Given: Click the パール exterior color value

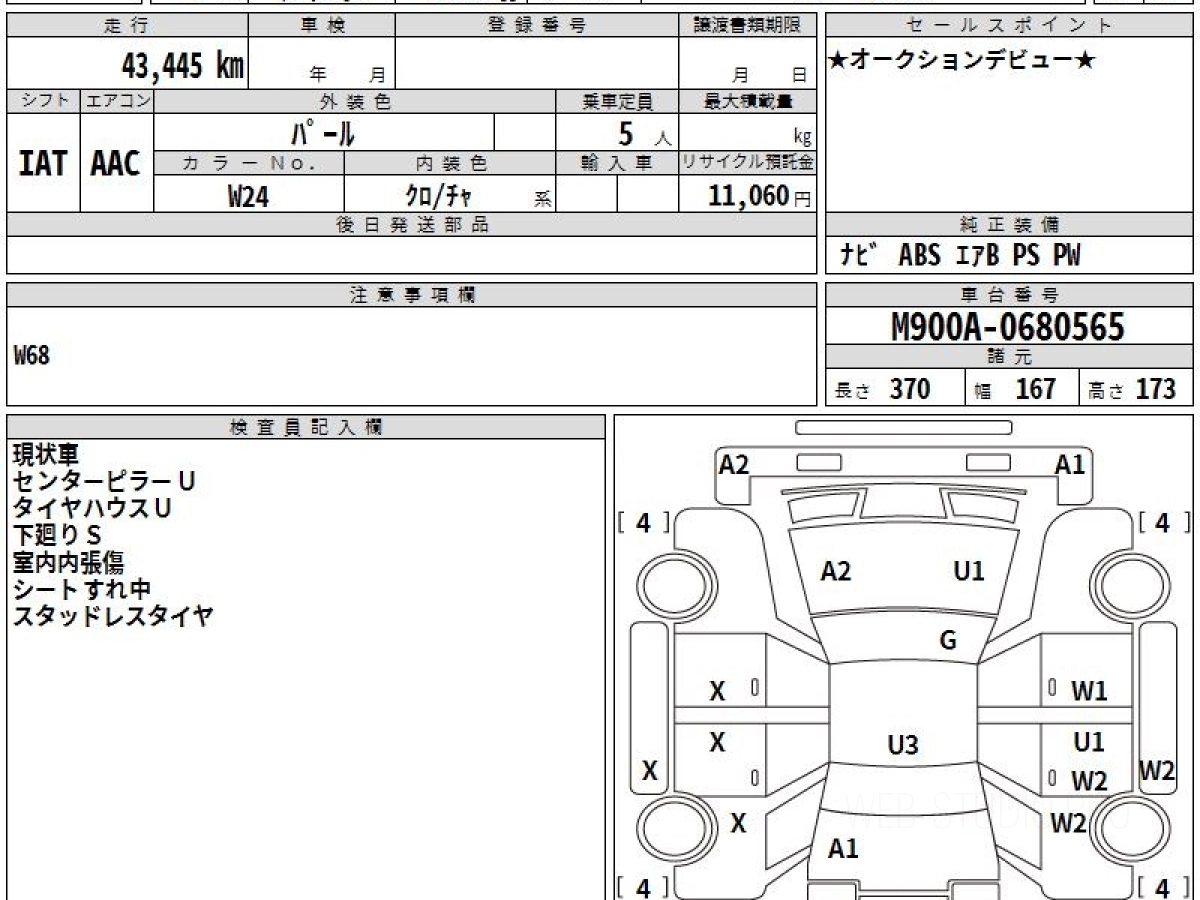Looking at the screenshot, I should click(x=322, y=132).
